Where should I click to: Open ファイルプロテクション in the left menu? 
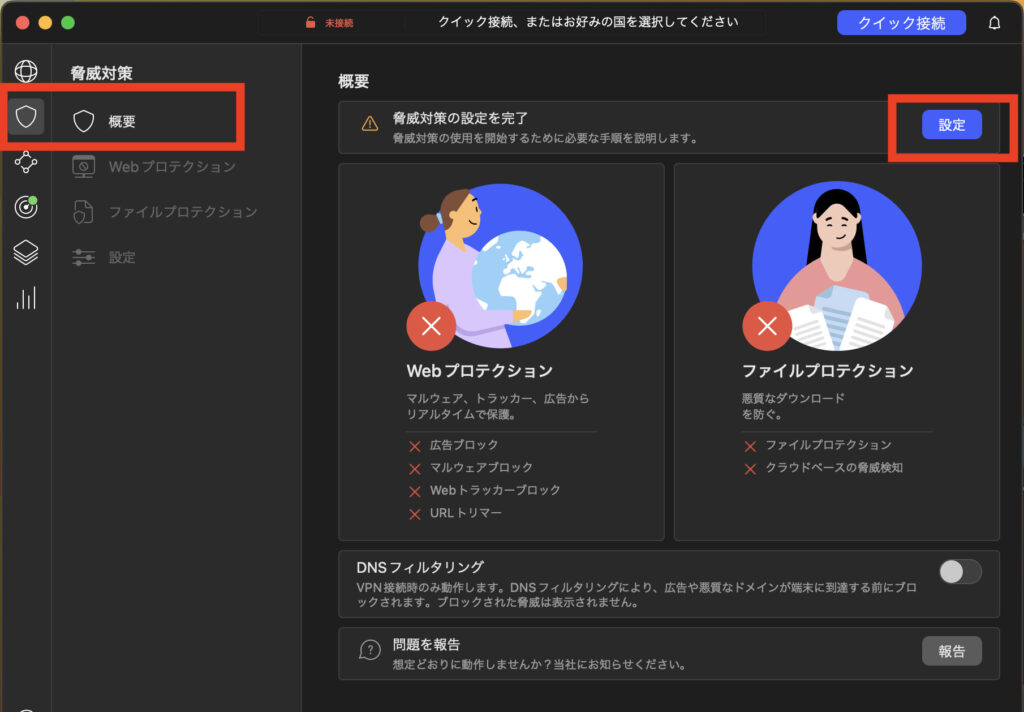pos(182,212)
